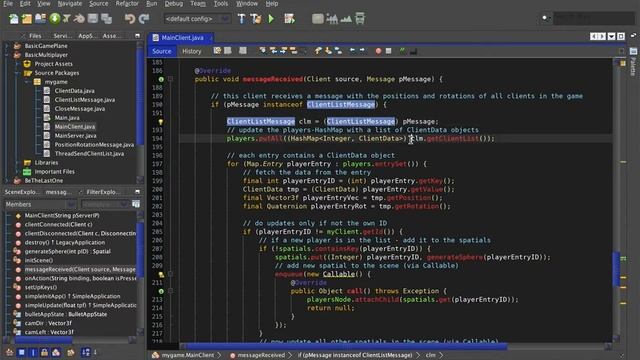The image size is (640, 360).
Task: Click the Save All toolbar icon
Action: point(107,19)
